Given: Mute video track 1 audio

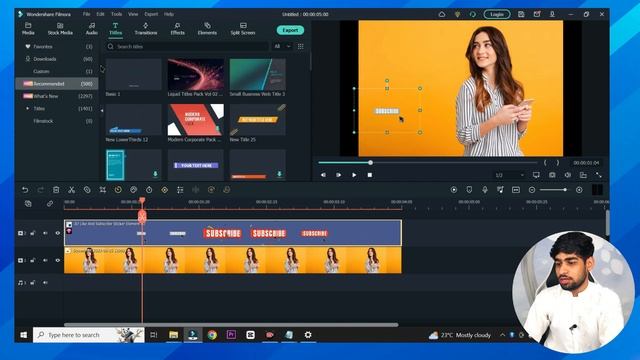Looking at the screenshot, I should (45, 260).
